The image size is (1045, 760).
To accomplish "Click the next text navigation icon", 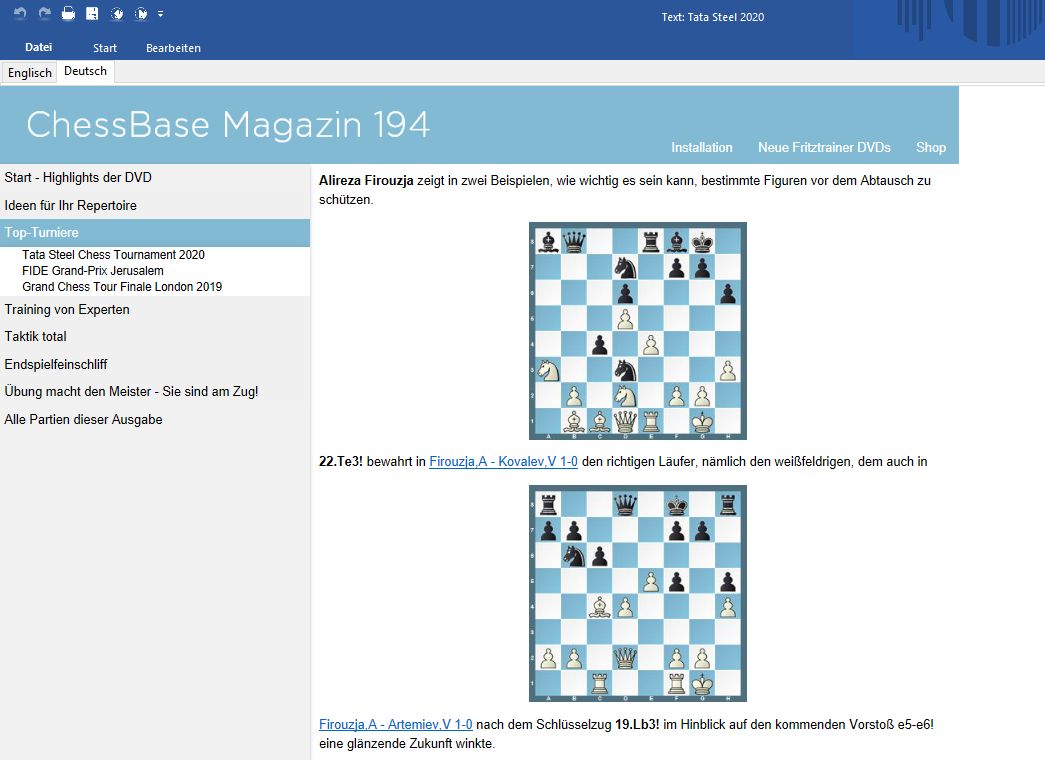I will [141, 14].
